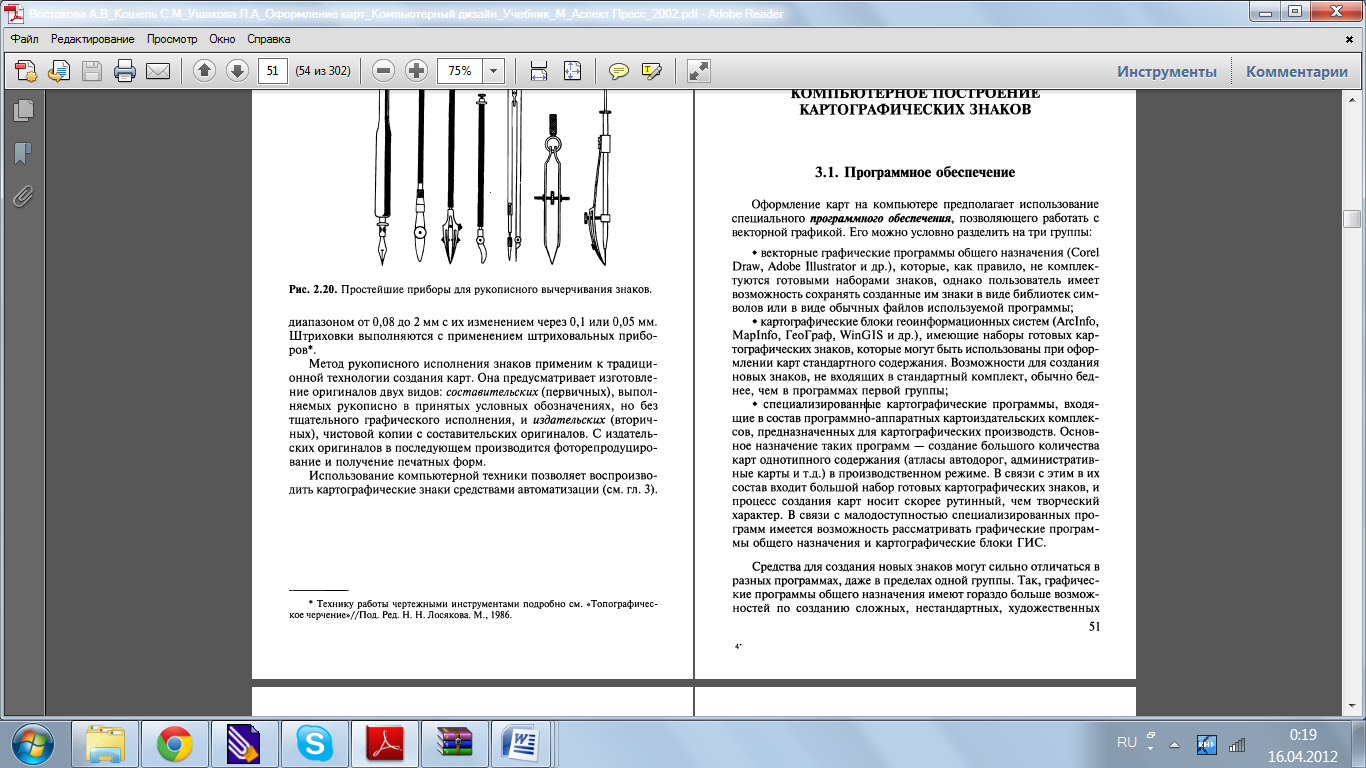Screen dimensions: 1366x768
Task: Zoom out with the minus button
Action: pos(384,71)
